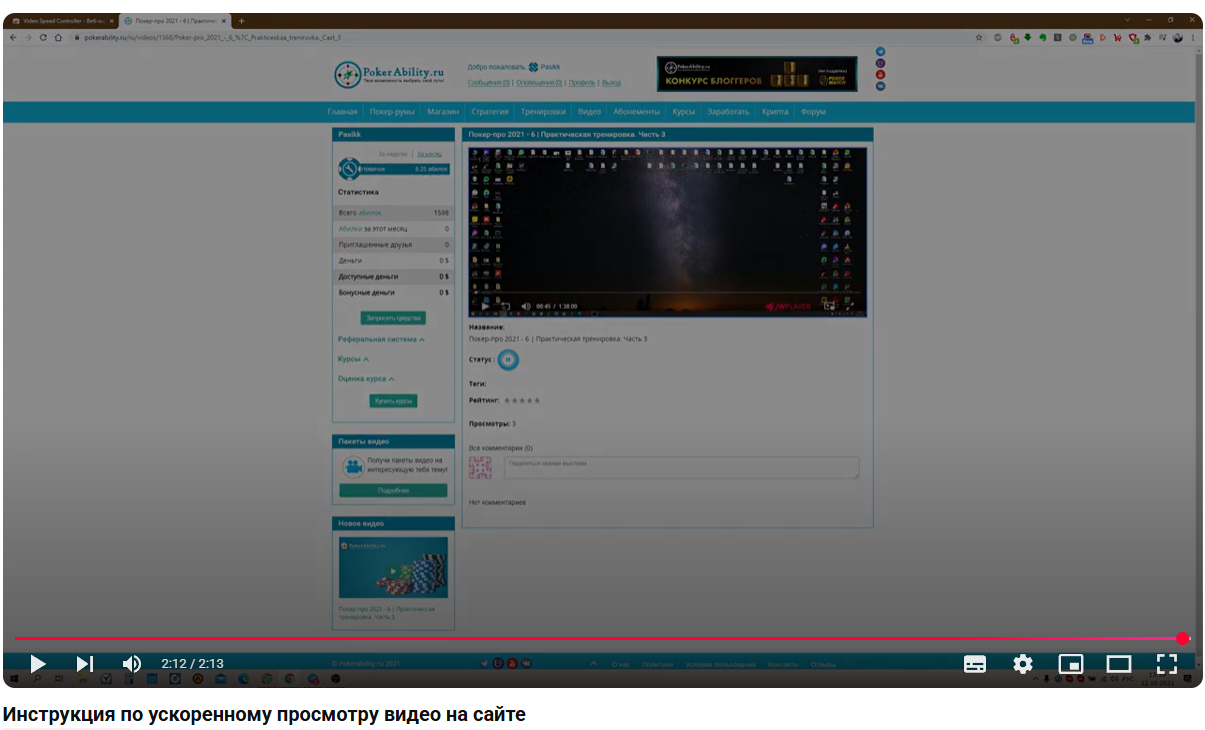Image resolution: width=1205 pixels, height=730 pixels.
Task: Click the browser back arrow
Action: click(13, 38)
